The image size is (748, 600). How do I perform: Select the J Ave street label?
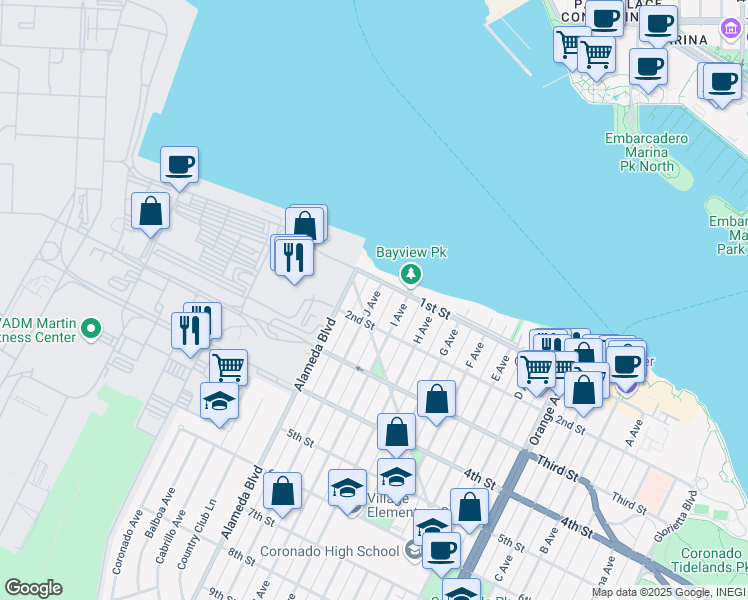[x=372, y=302]
